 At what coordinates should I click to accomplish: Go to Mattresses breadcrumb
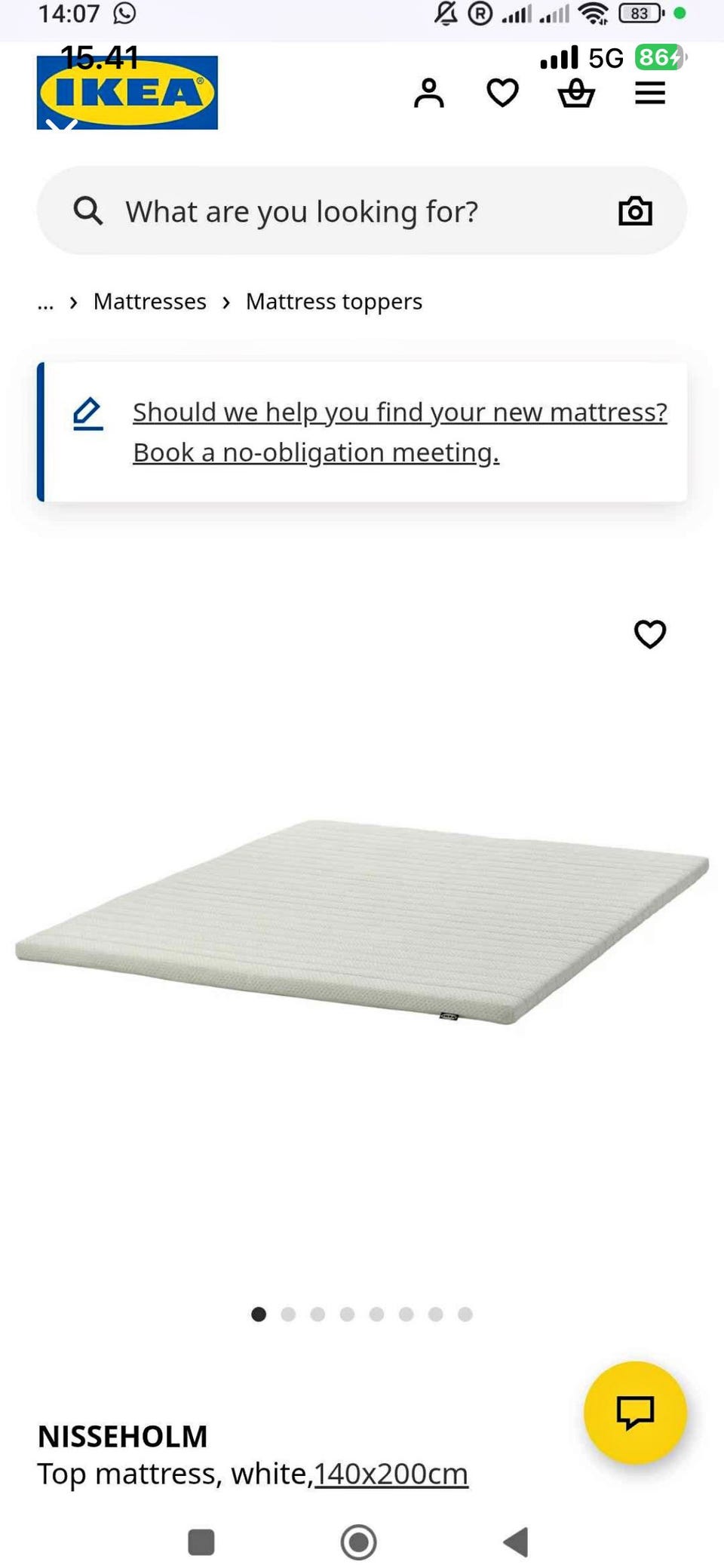point(150,302)
